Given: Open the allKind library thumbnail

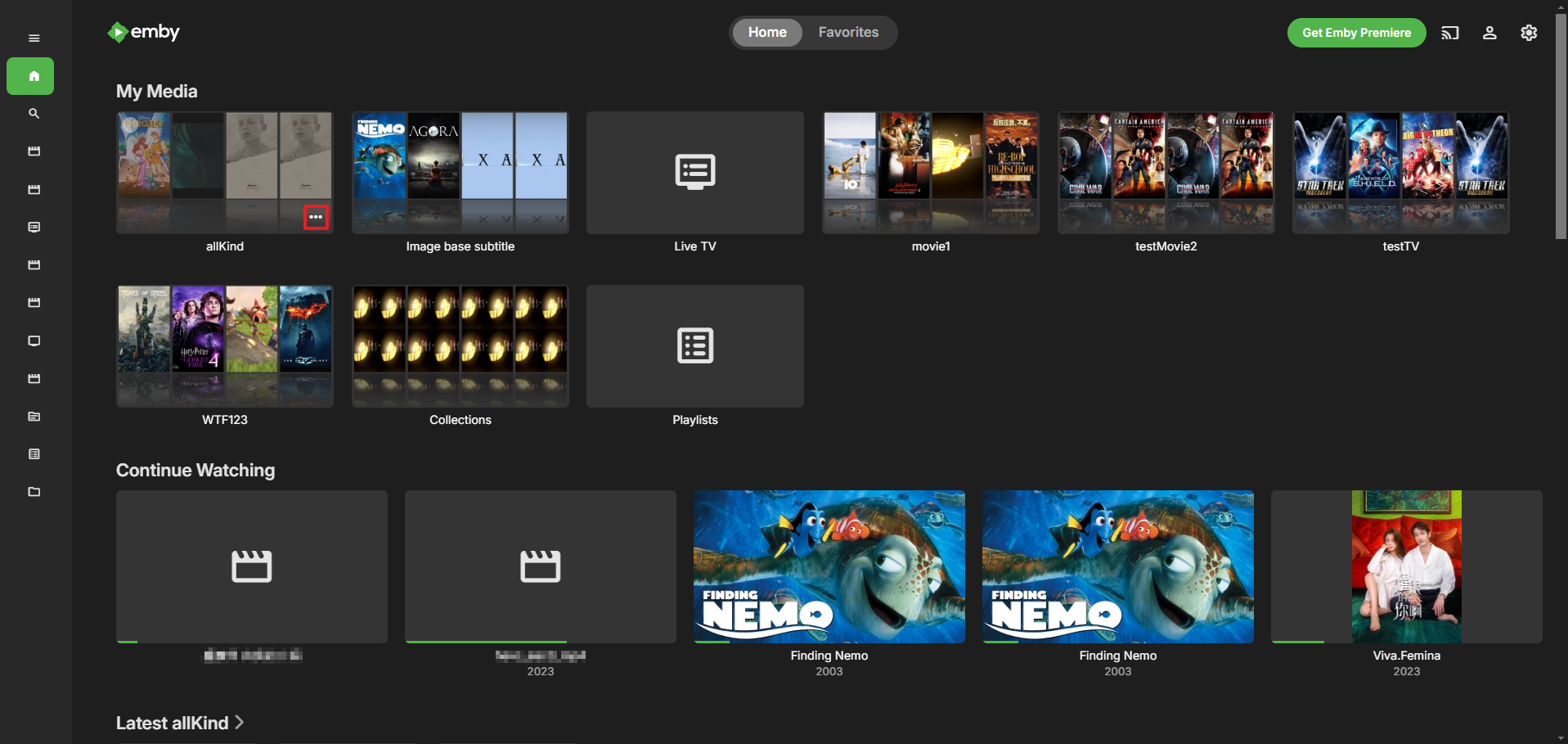Looking at the screenshot, I should point(224,173).
